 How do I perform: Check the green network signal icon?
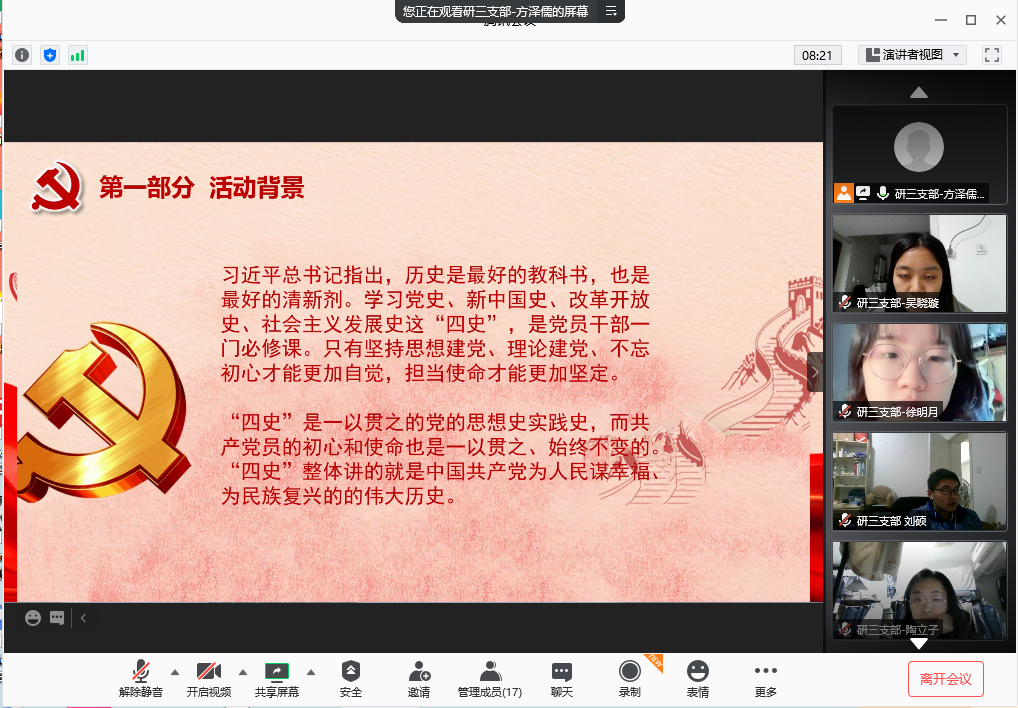pos(77,55)
